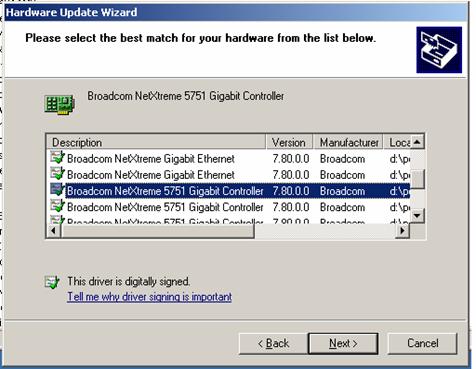Click the vertical scrollbar thumb in driver list
The height and width of the screenshot is (369, 476).
(x=417, y=179)
